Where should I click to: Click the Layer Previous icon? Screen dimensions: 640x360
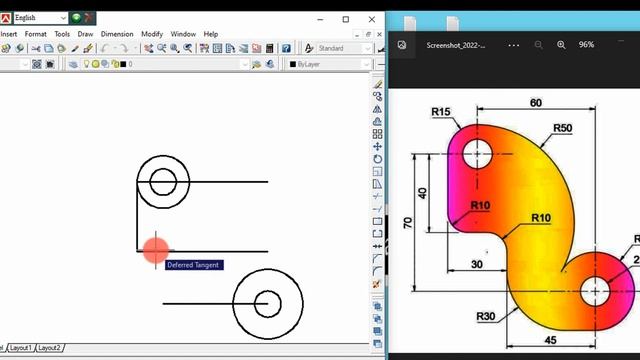270,64
